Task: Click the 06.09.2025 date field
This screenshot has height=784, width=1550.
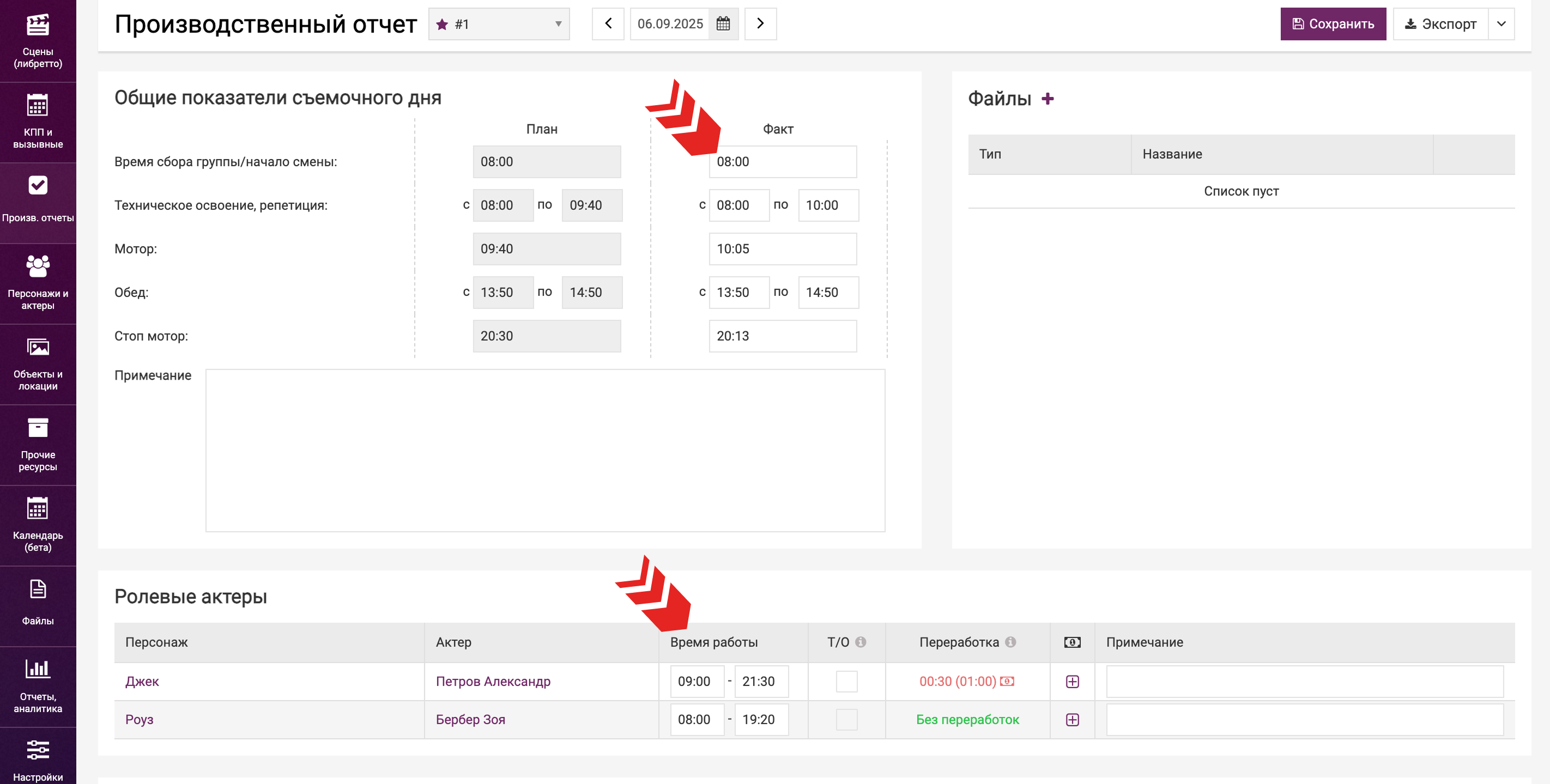Action: 670,23
